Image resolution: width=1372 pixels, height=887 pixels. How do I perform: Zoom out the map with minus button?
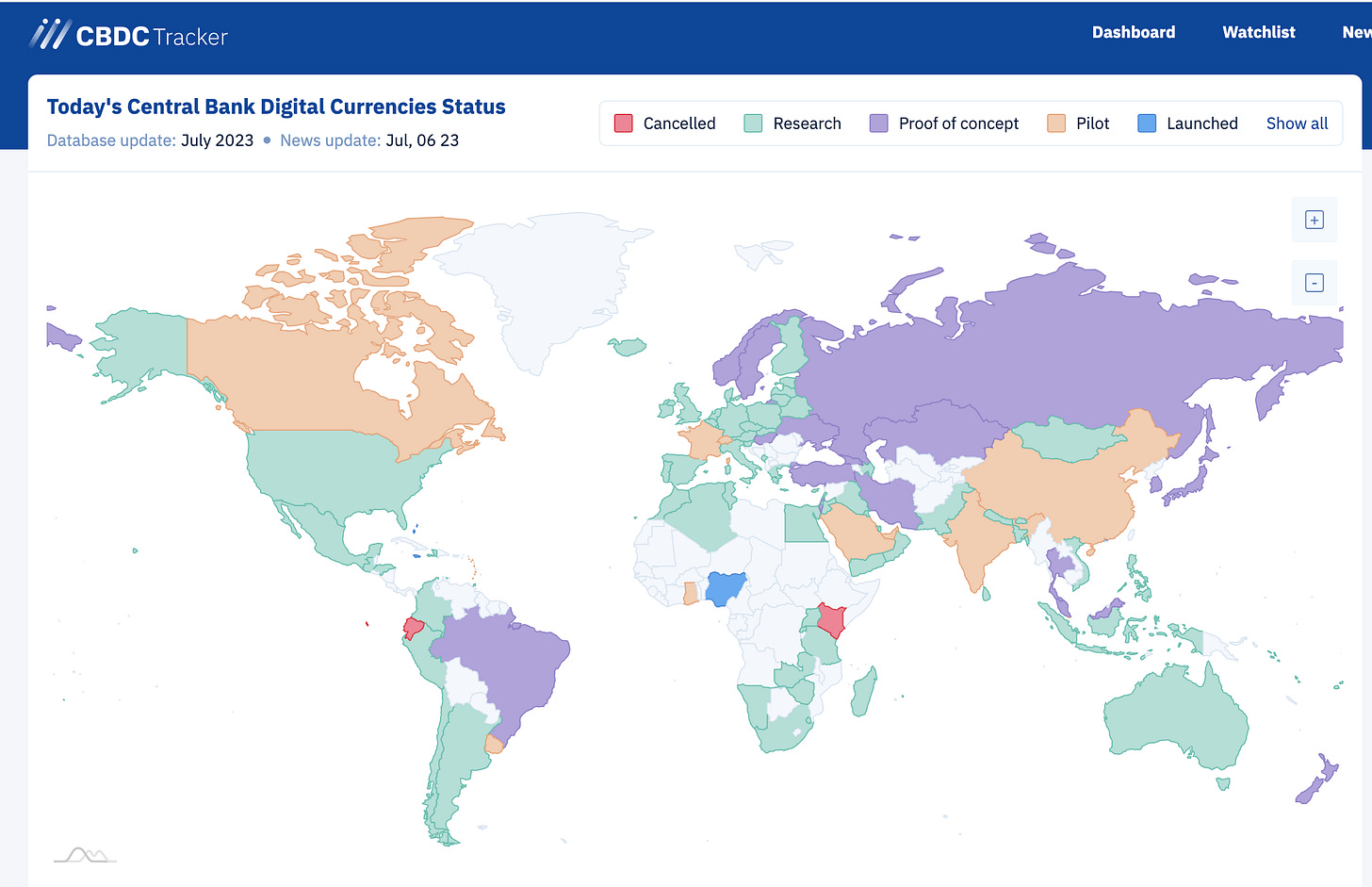click(x=1315, y=283)
